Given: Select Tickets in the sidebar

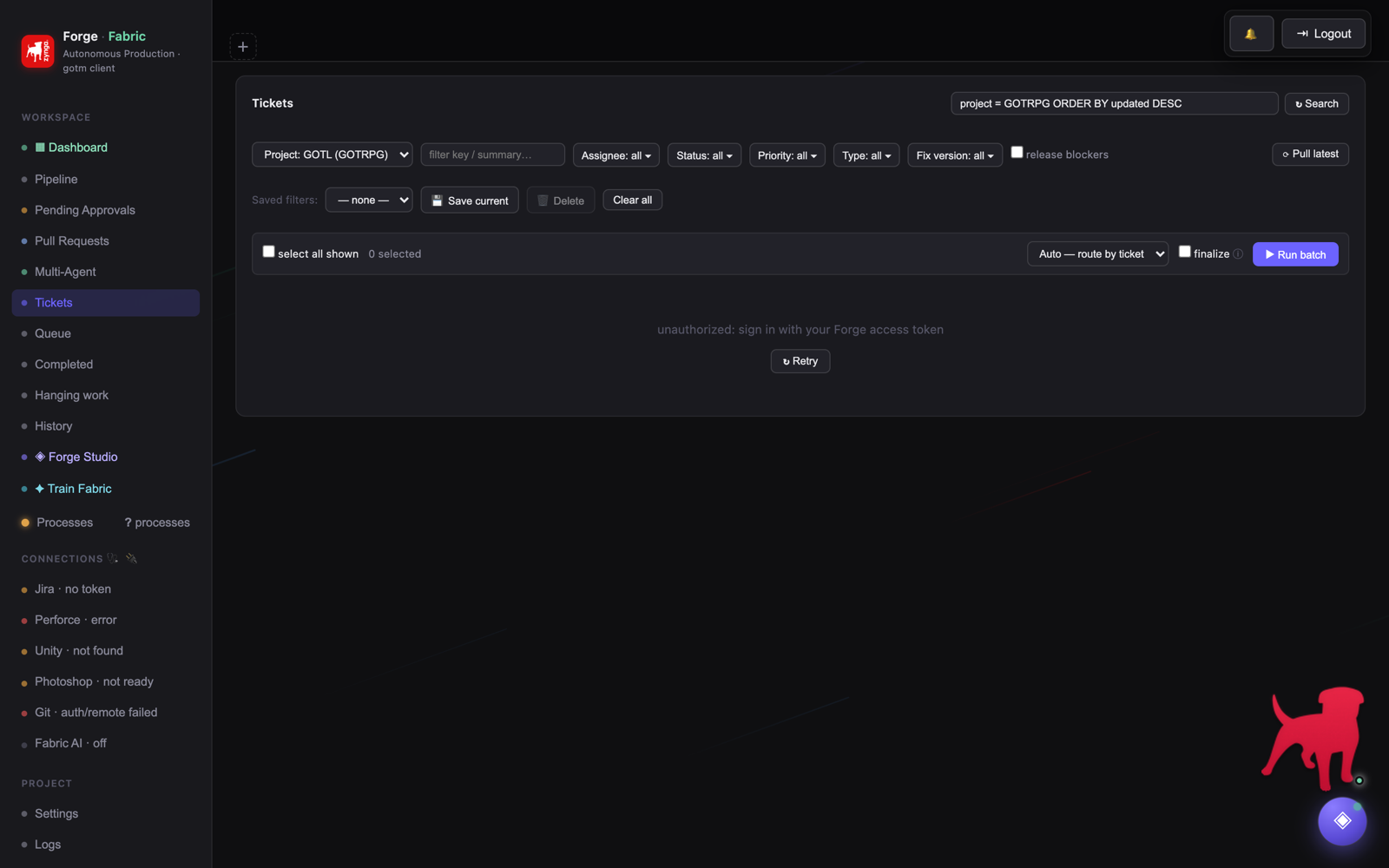Looking at the screenshot, I should click(x=106, y=303).
